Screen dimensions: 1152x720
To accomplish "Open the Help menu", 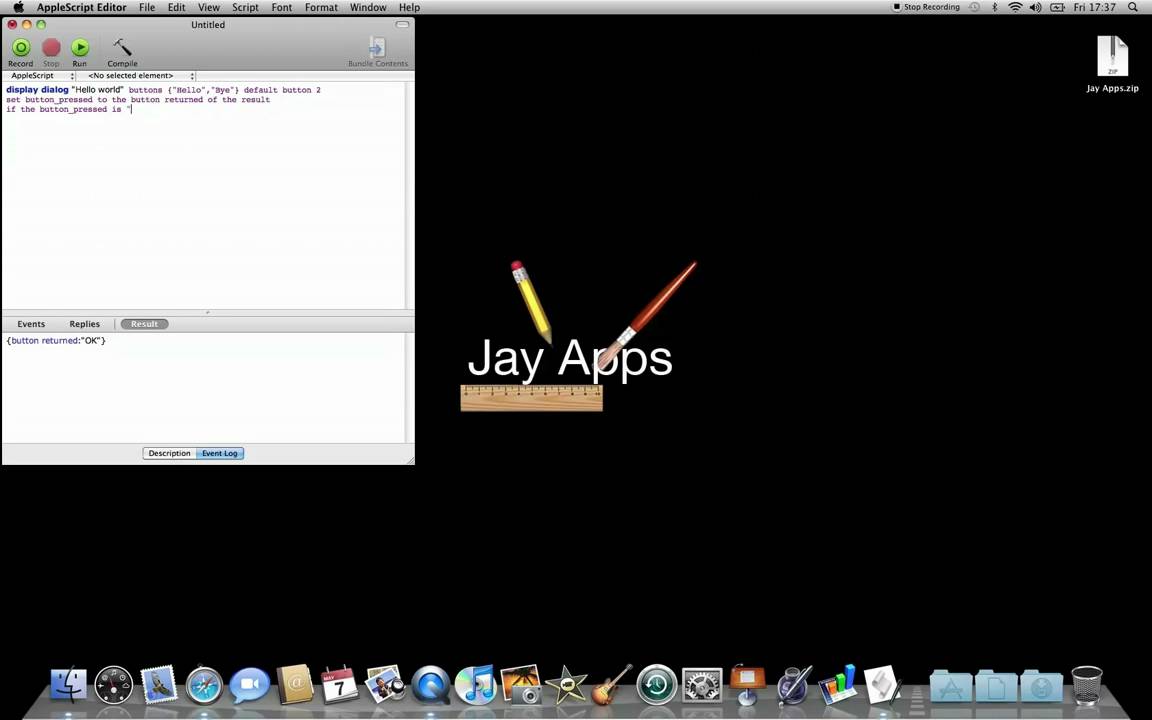I will click(409, 7).
